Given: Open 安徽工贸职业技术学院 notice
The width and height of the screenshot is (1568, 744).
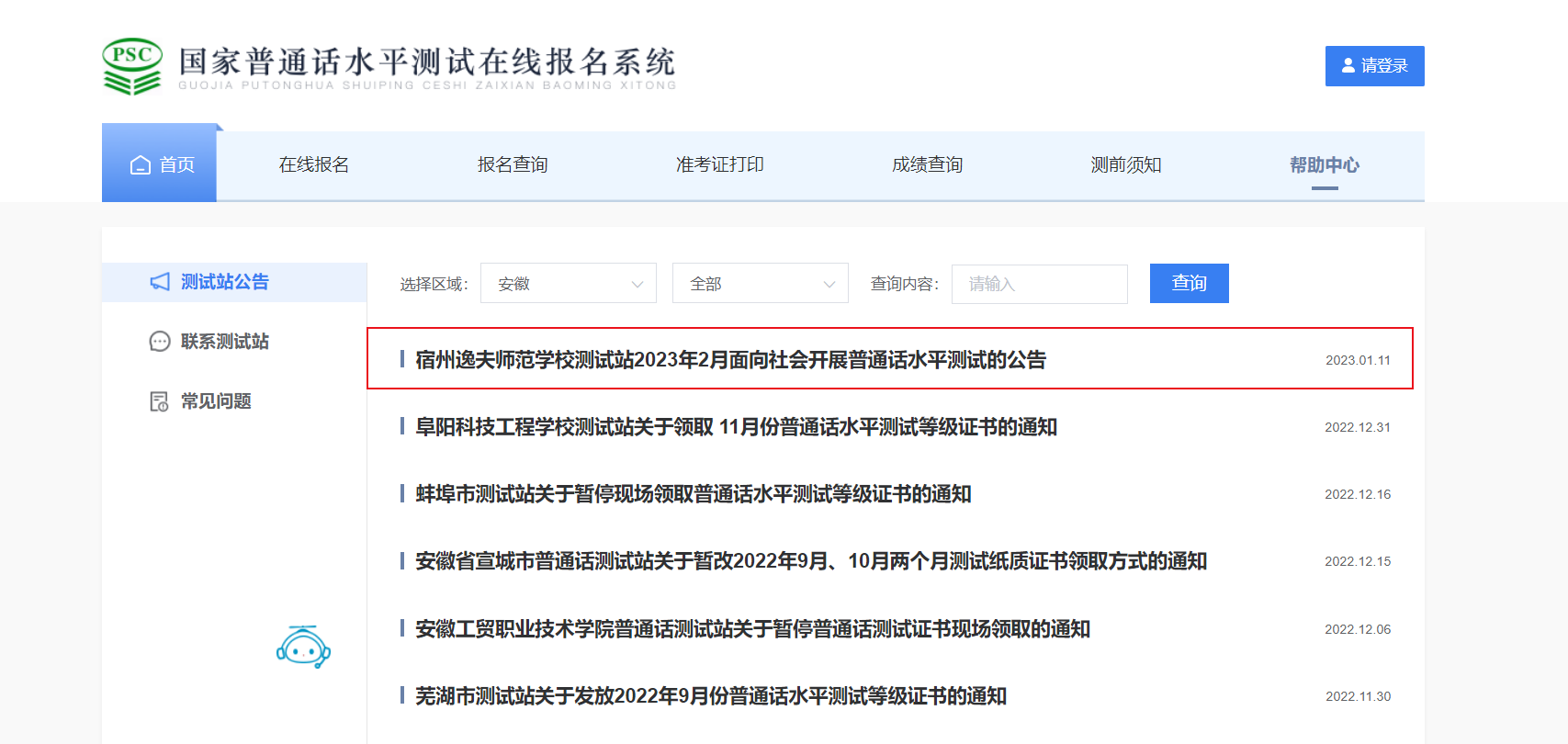Looking at the screenshot, I should 753,629.
